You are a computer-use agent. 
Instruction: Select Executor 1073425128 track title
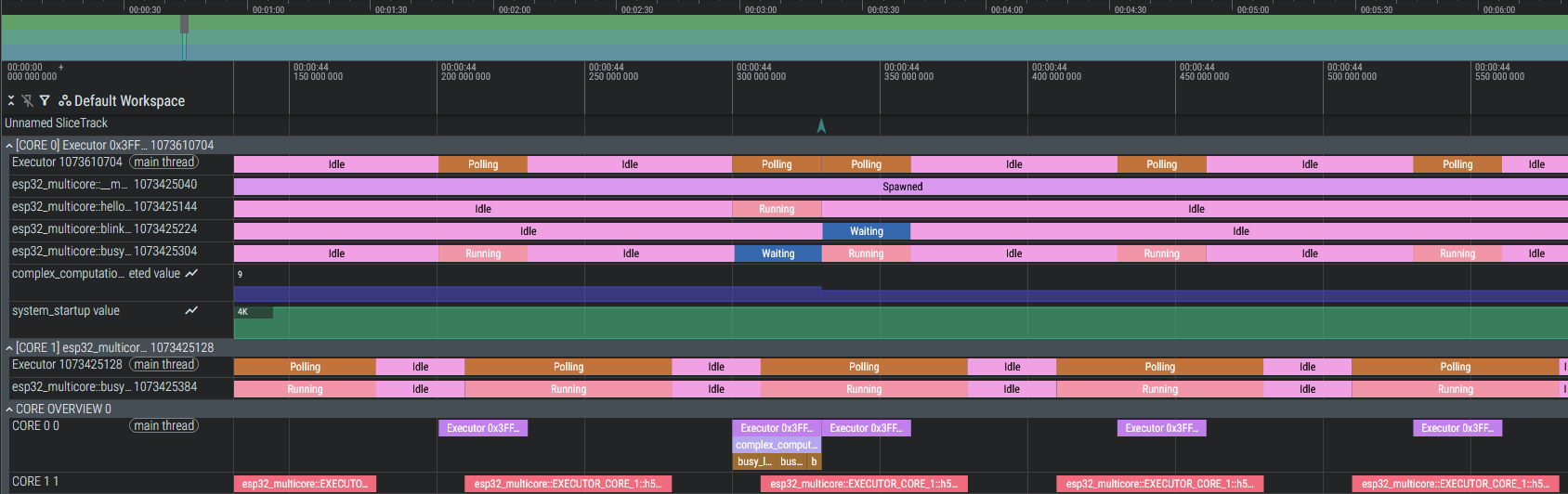[x=67, y=364]
